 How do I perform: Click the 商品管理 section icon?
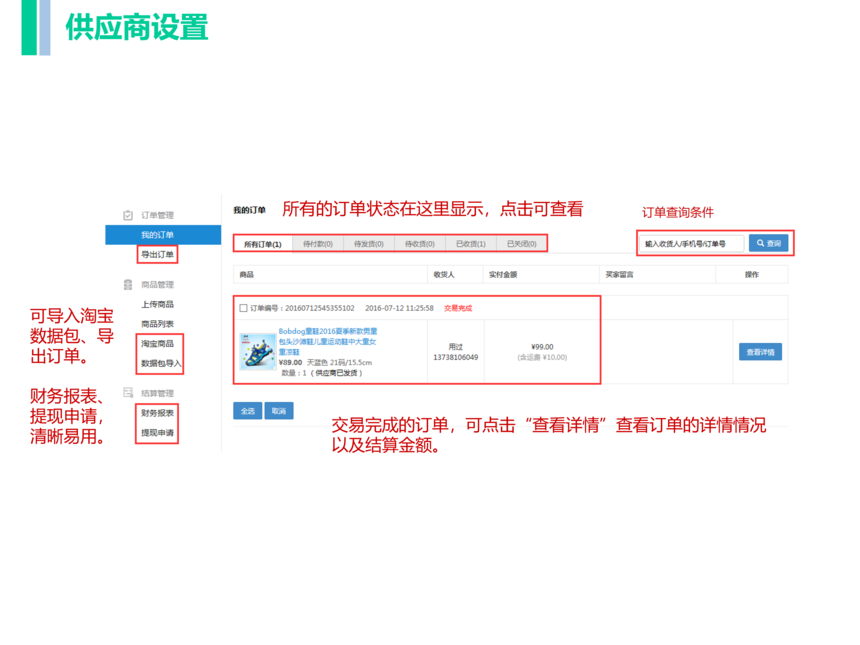(x=128, y=285)
